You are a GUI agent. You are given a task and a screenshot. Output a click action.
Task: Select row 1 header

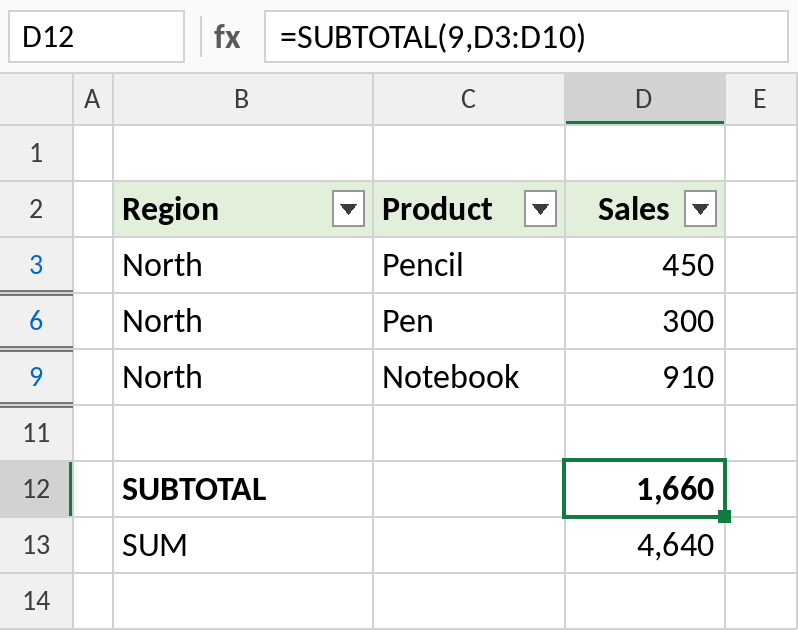pos(36,153)
